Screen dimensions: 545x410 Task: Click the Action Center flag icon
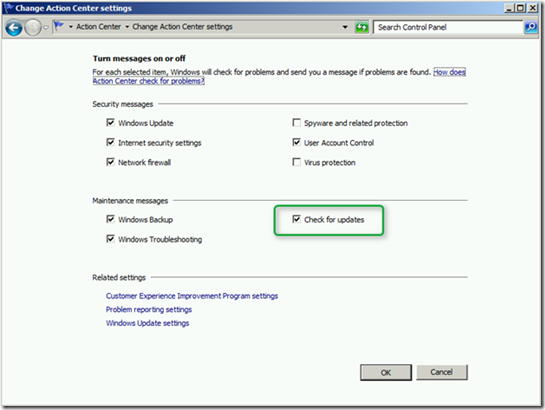point(59,26)
